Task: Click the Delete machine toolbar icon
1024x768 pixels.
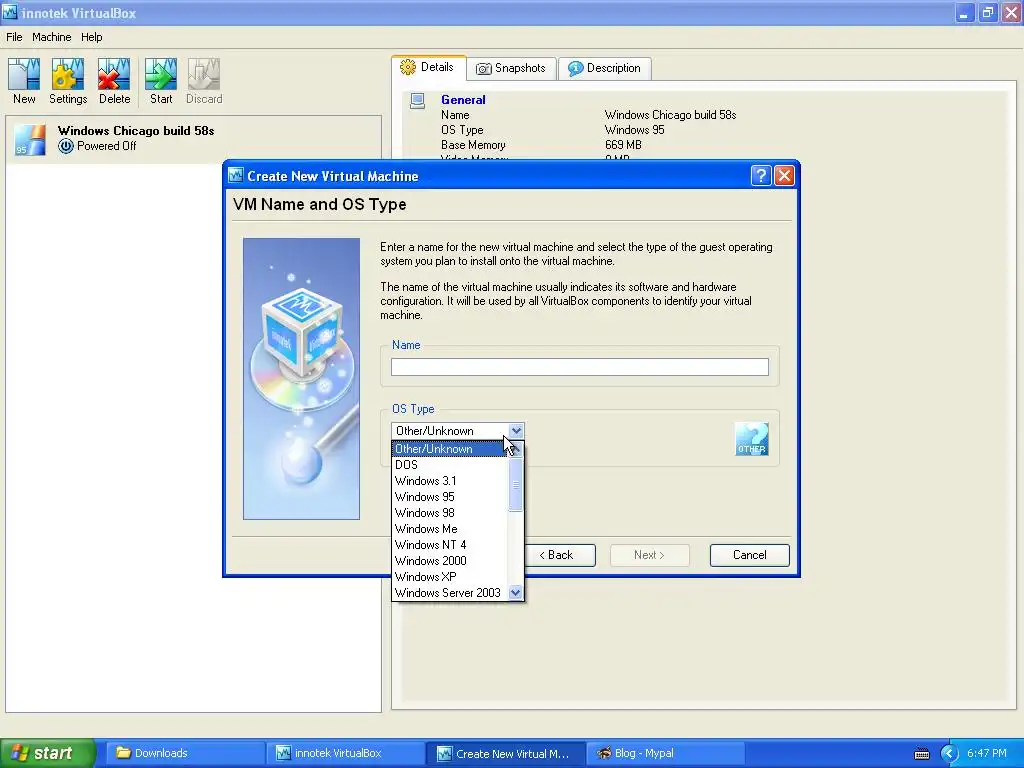Action: (114, 81)
